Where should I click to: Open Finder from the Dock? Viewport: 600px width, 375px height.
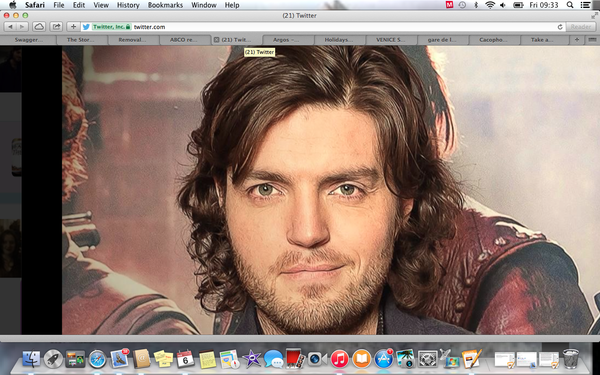pyautogui.click(x=31, y=359)
